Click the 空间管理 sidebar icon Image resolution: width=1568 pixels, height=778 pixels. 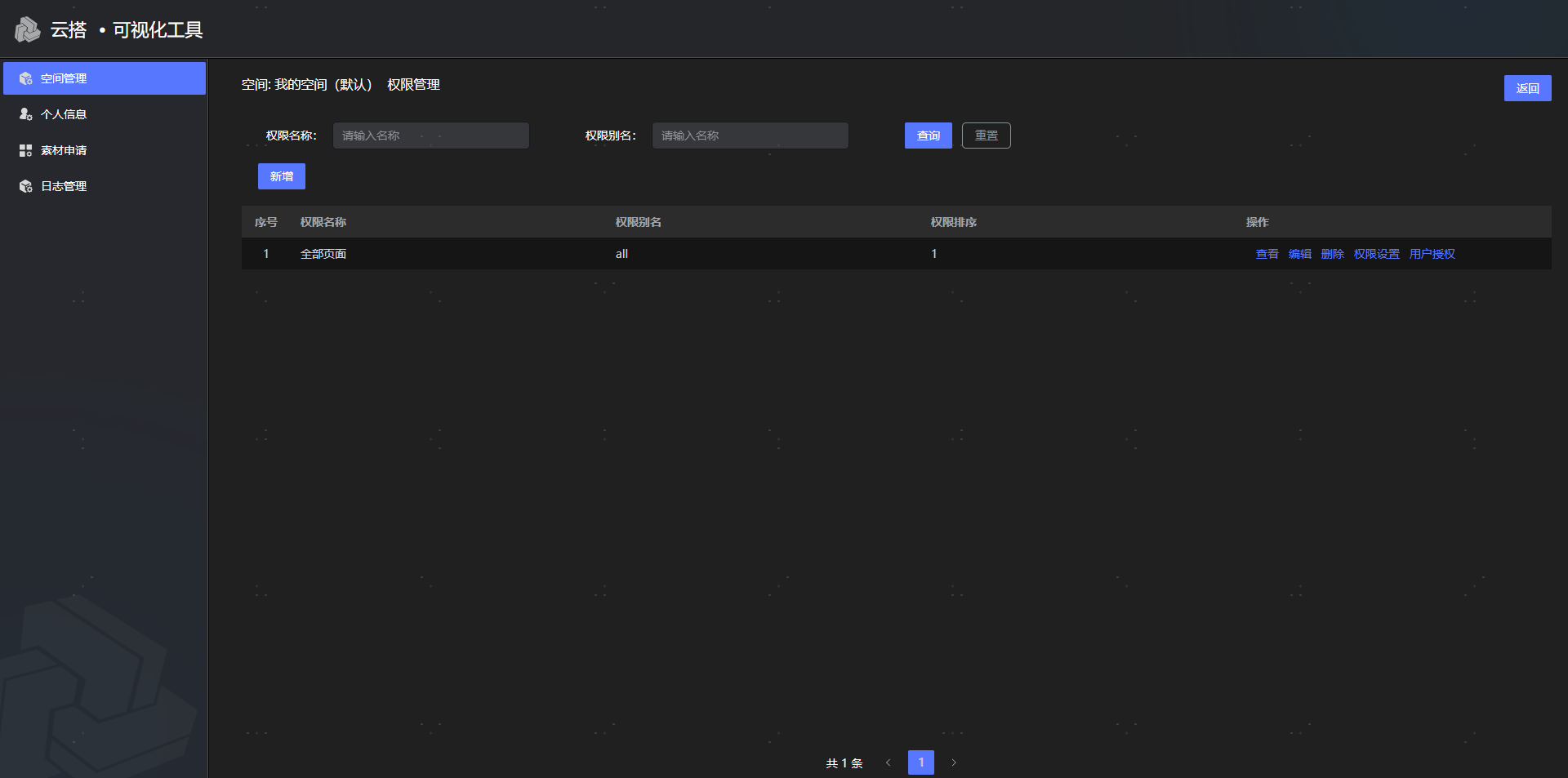pos(26,78)
